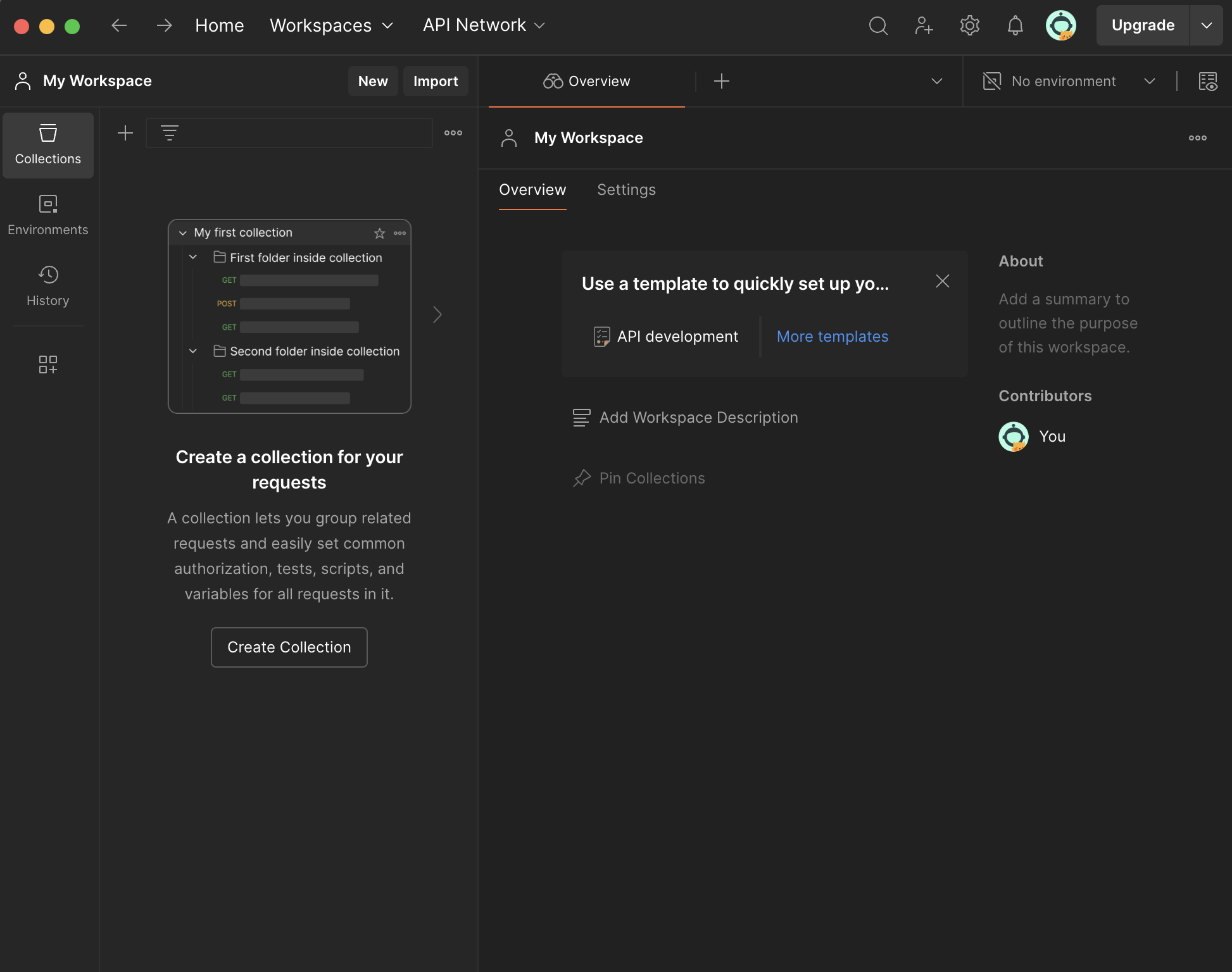The image size is (1232, 972).
Task: Switch to the Settings tab
Action: [x=626, y=190]
